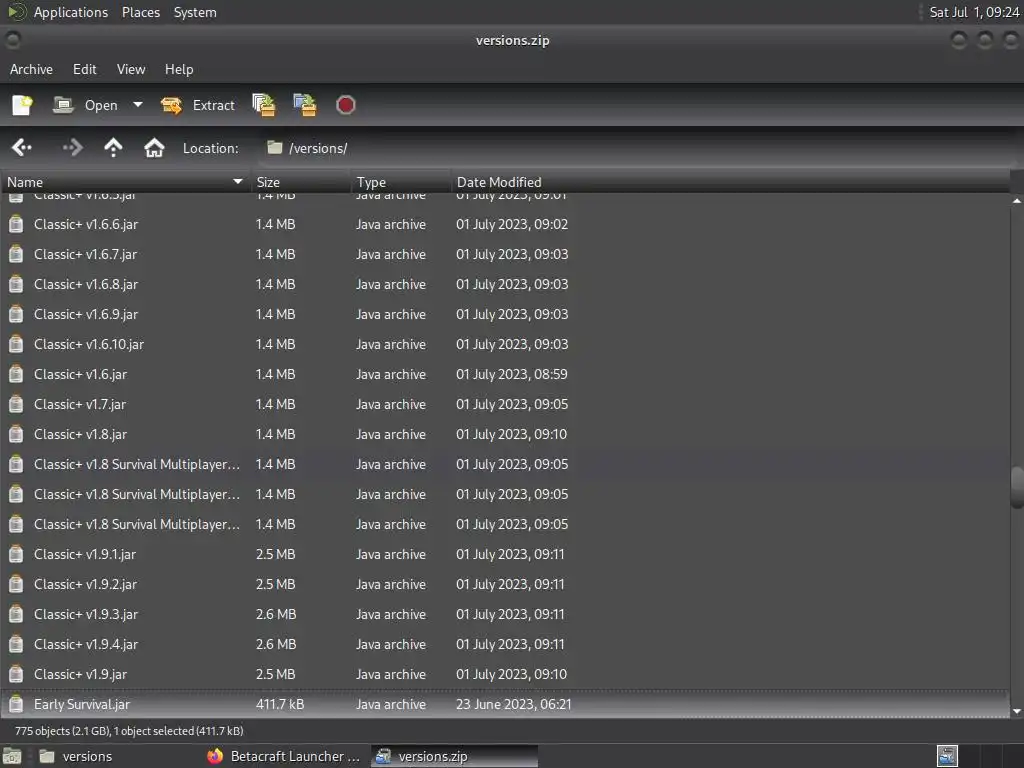Click the 2.6 MB size of Classic+ v1.9.3.jar
The width and height of the screenshot is (1024, 768).
tap(276, 615)
